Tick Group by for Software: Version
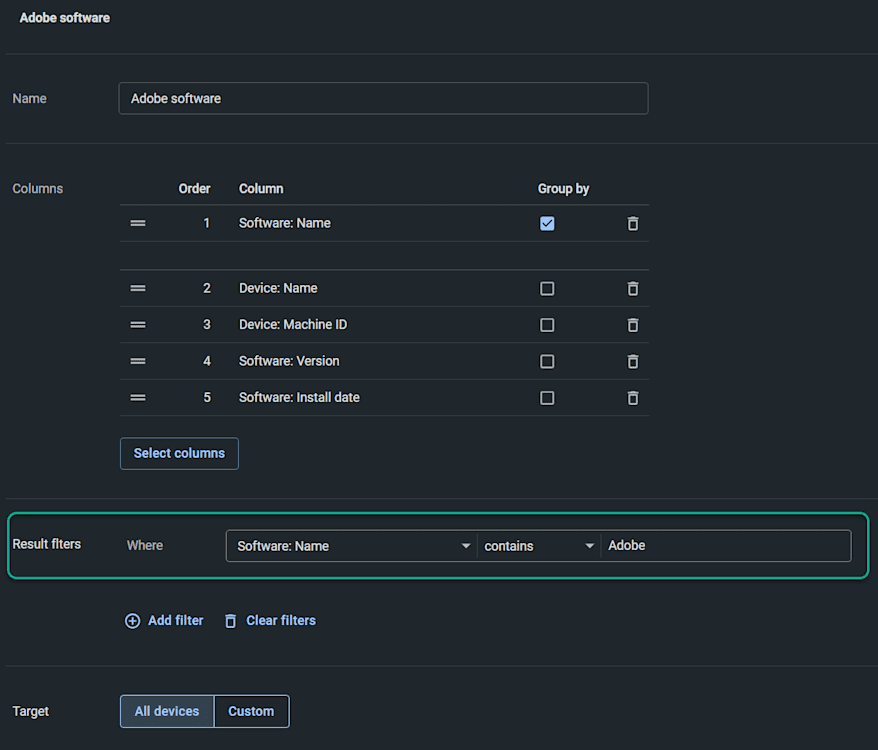 547,361
